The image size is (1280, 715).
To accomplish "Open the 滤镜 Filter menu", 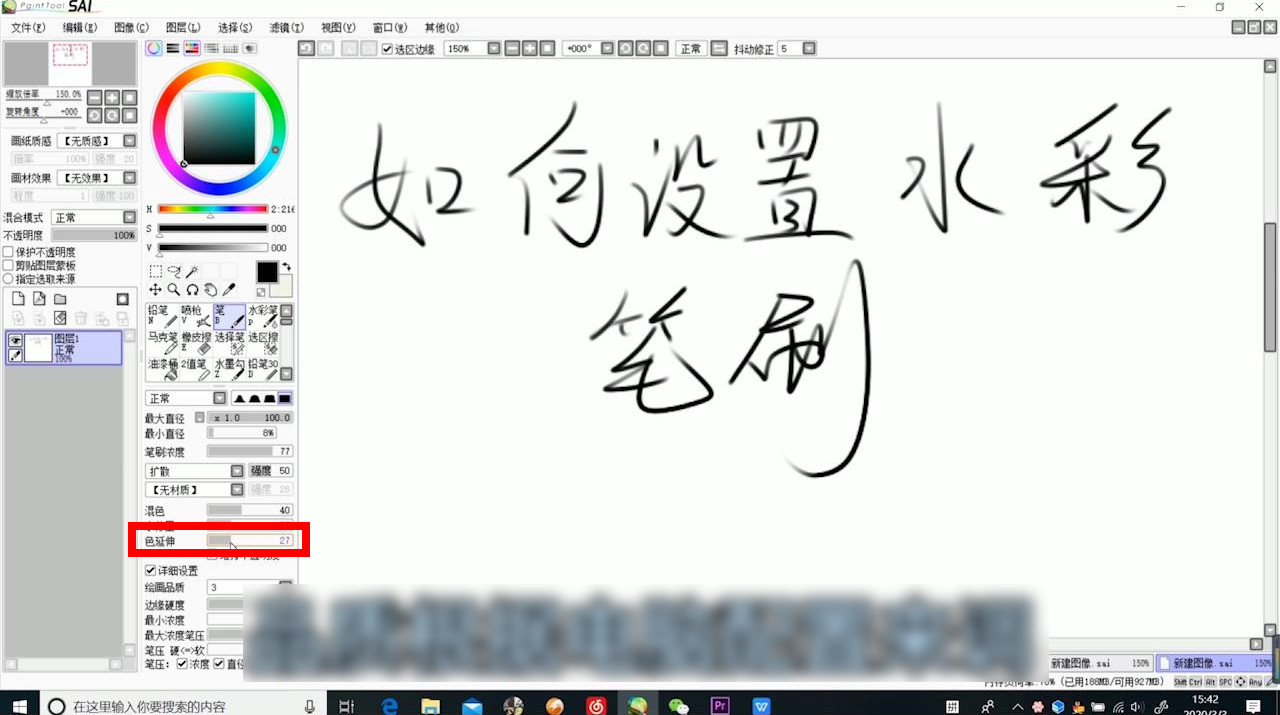I will (x=285, y=27).
